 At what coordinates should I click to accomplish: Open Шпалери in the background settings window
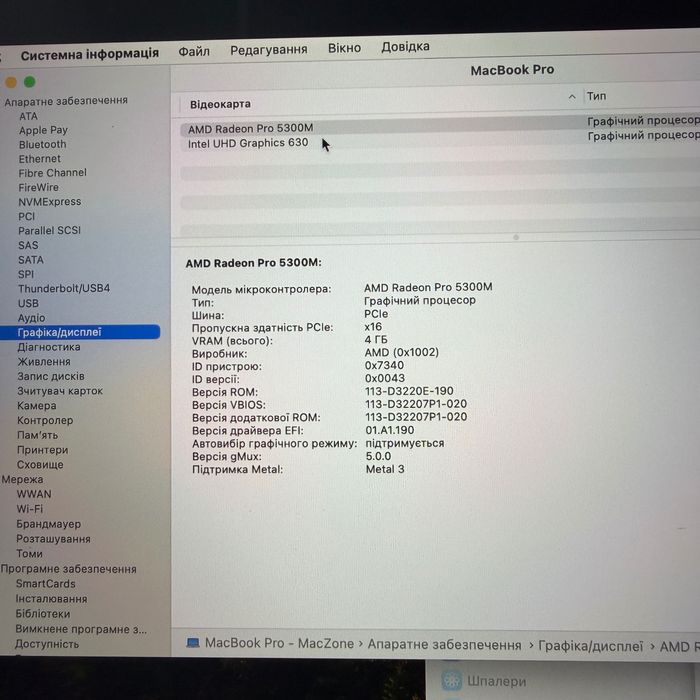pos(496,681)
